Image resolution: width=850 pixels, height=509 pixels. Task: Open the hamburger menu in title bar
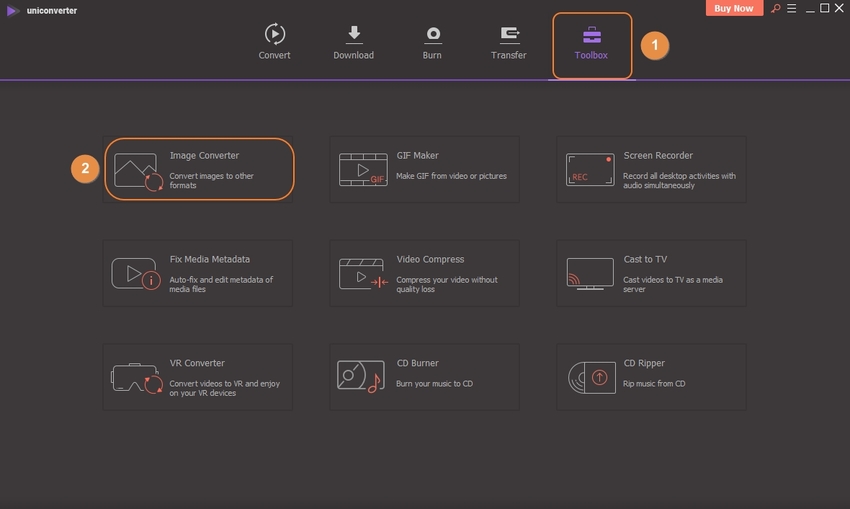[x=790, y=9]
